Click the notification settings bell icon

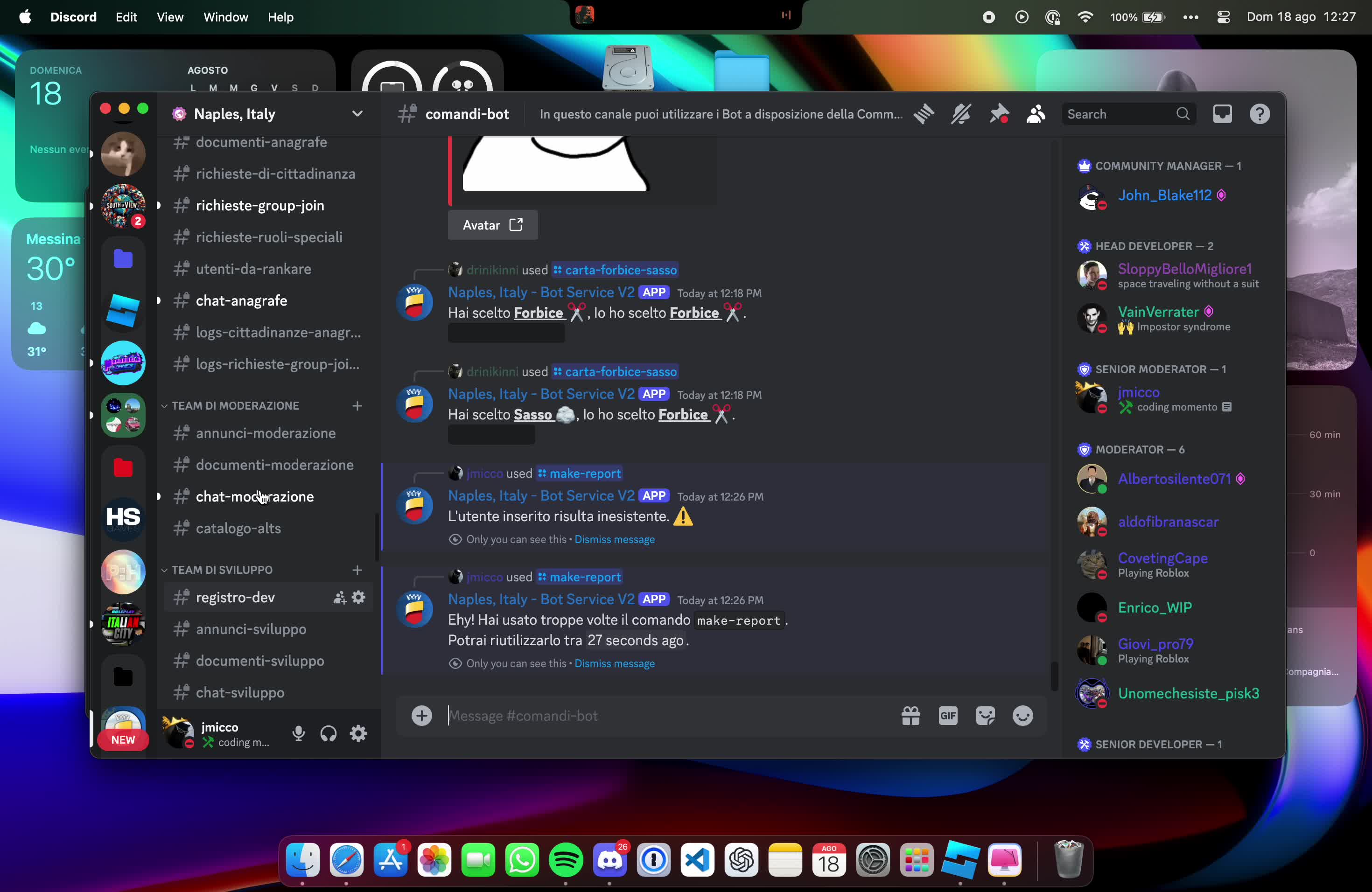961,114
